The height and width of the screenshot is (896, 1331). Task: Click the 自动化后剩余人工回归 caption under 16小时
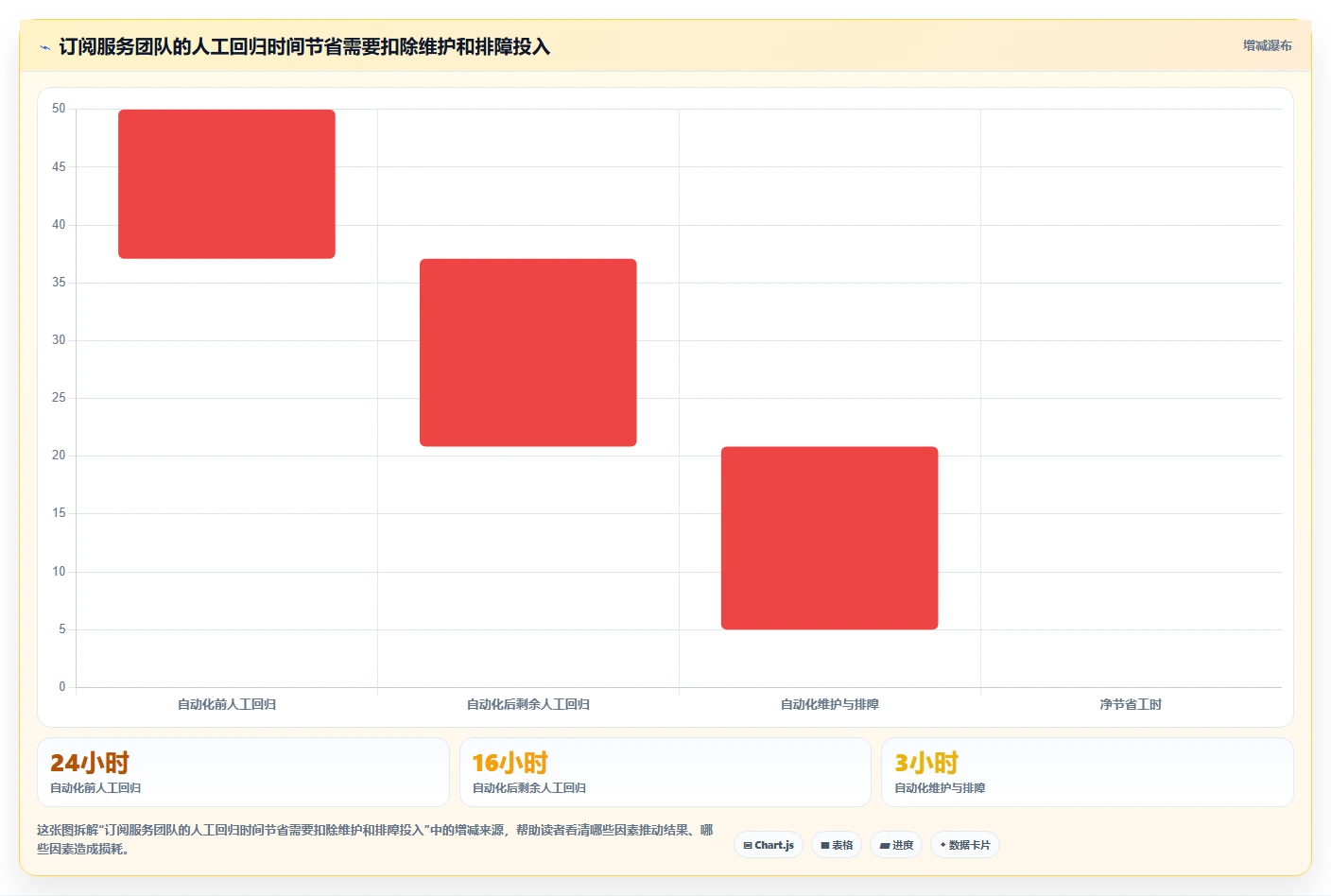coord(529,787)
